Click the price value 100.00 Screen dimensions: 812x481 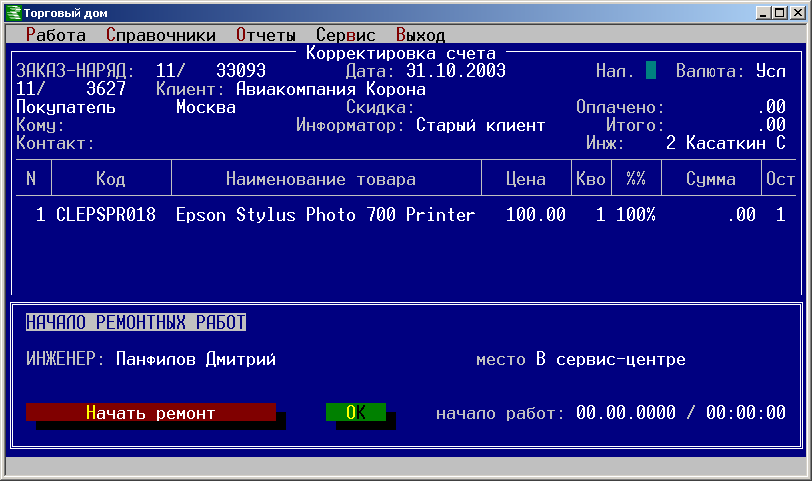[x=535, y=214]
